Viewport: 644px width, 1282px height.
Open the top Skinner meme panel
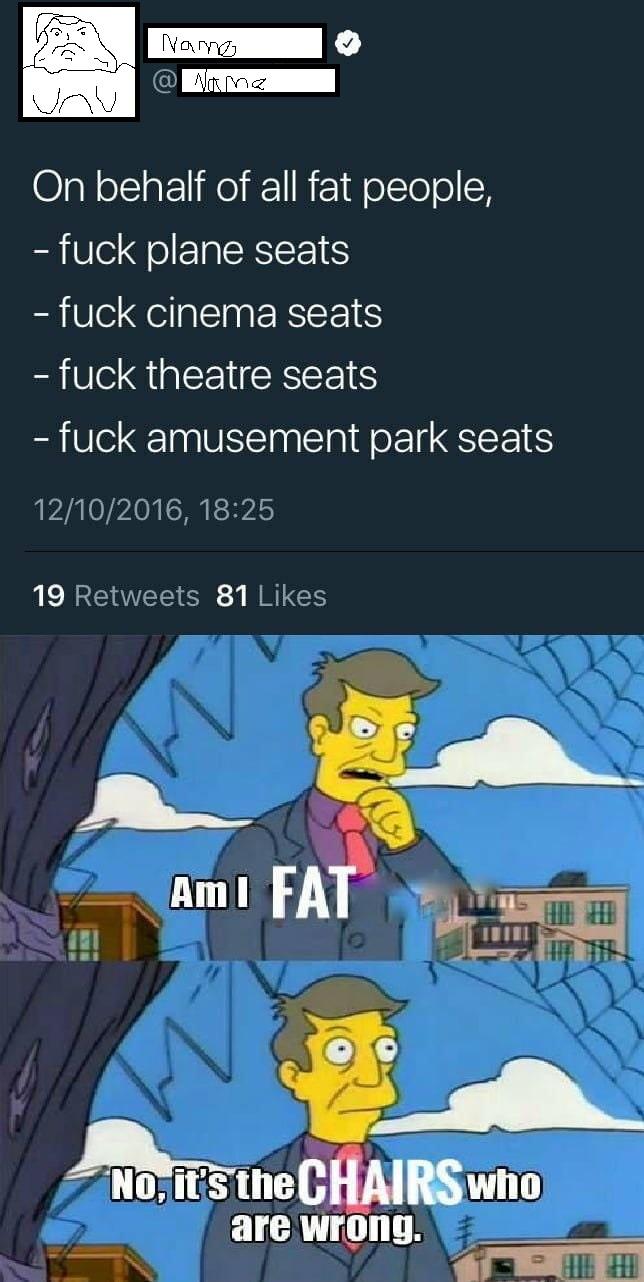click(322, 797)
